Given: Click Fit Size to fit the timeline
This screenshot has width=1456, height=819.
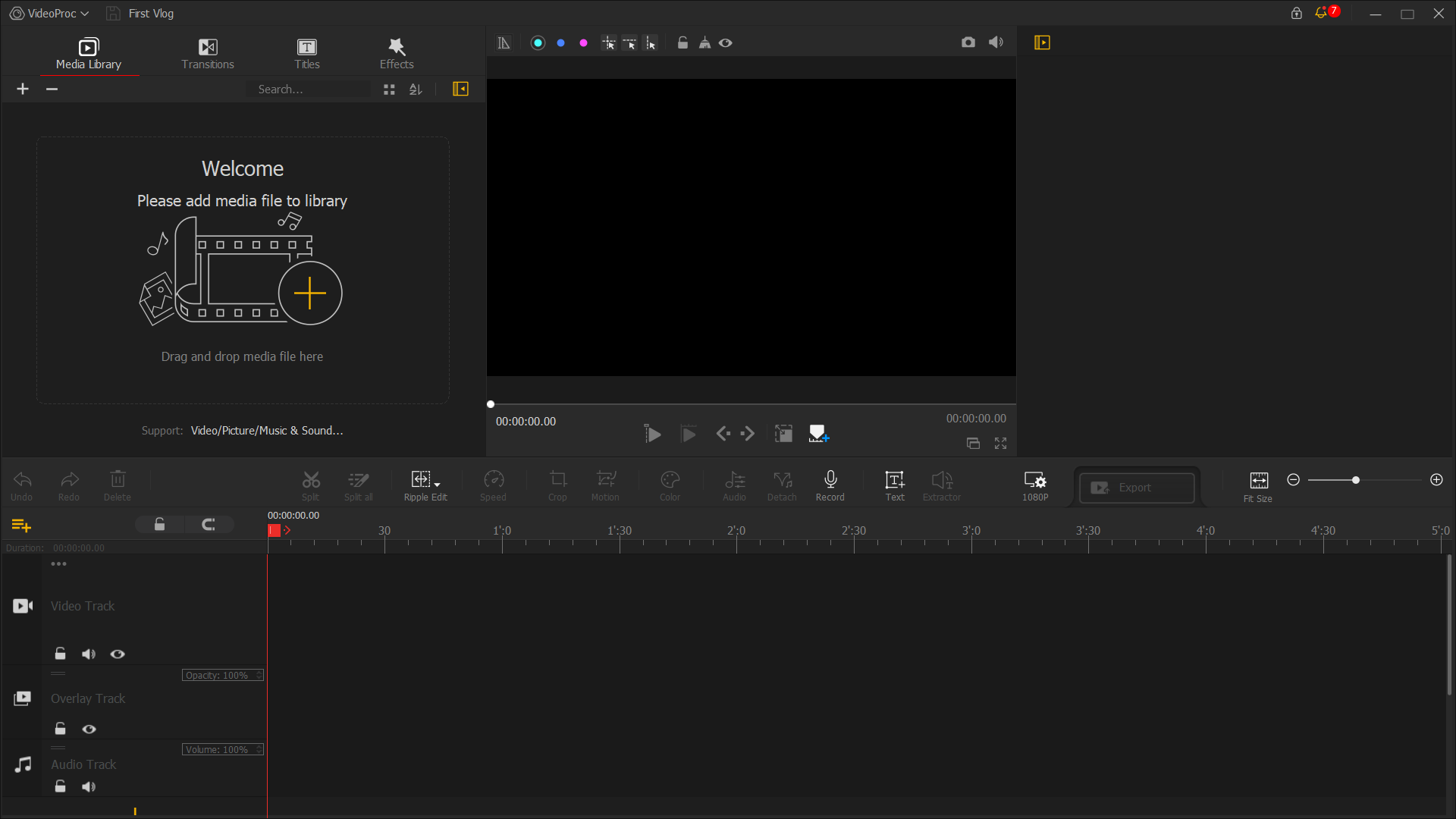Looking at the screenshot, I should pos(1259,488).
